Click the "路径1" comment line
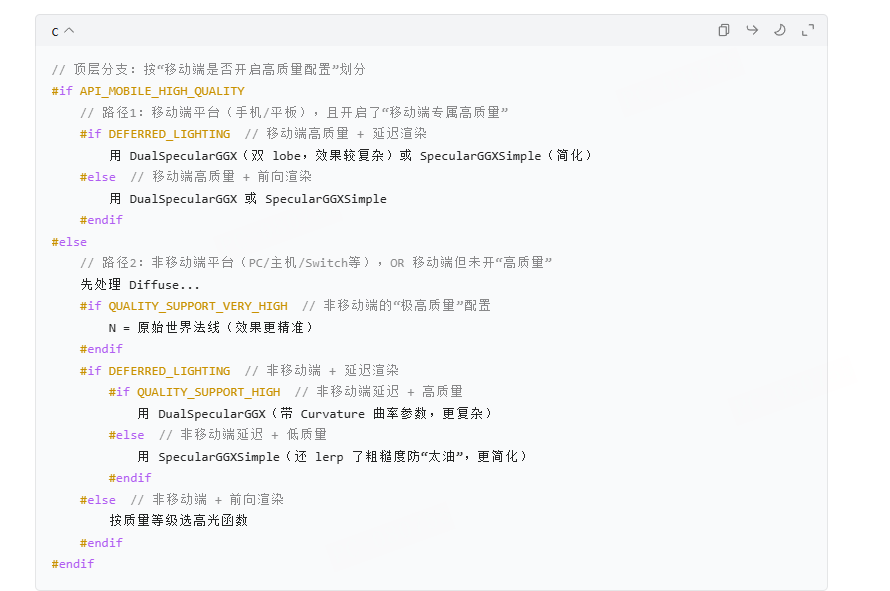Image resolution: width=890 pixels, height=591 pixels. (x=294, y=112)
